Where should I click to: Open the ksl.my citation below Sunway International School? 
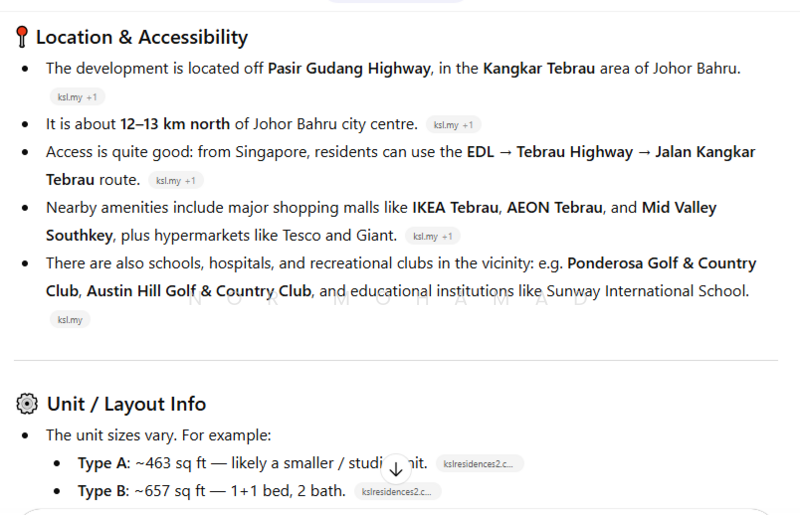pyautogui.click(x=70, y=320)
